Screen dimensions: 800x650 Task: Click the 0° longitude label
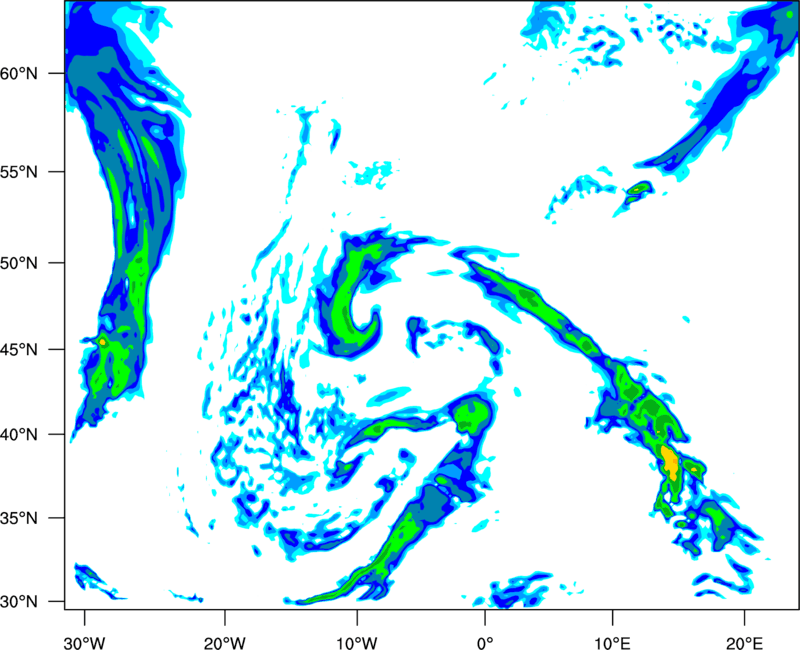click(x=485, y=643)
